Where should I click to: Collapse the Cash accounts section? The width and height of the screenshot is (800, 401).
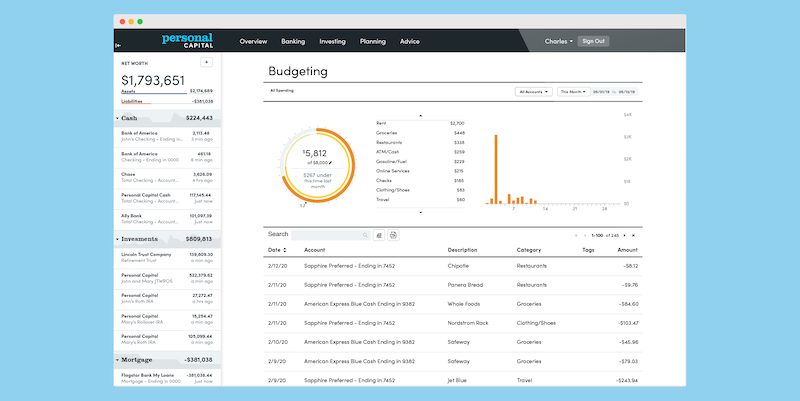click(118, 118)
